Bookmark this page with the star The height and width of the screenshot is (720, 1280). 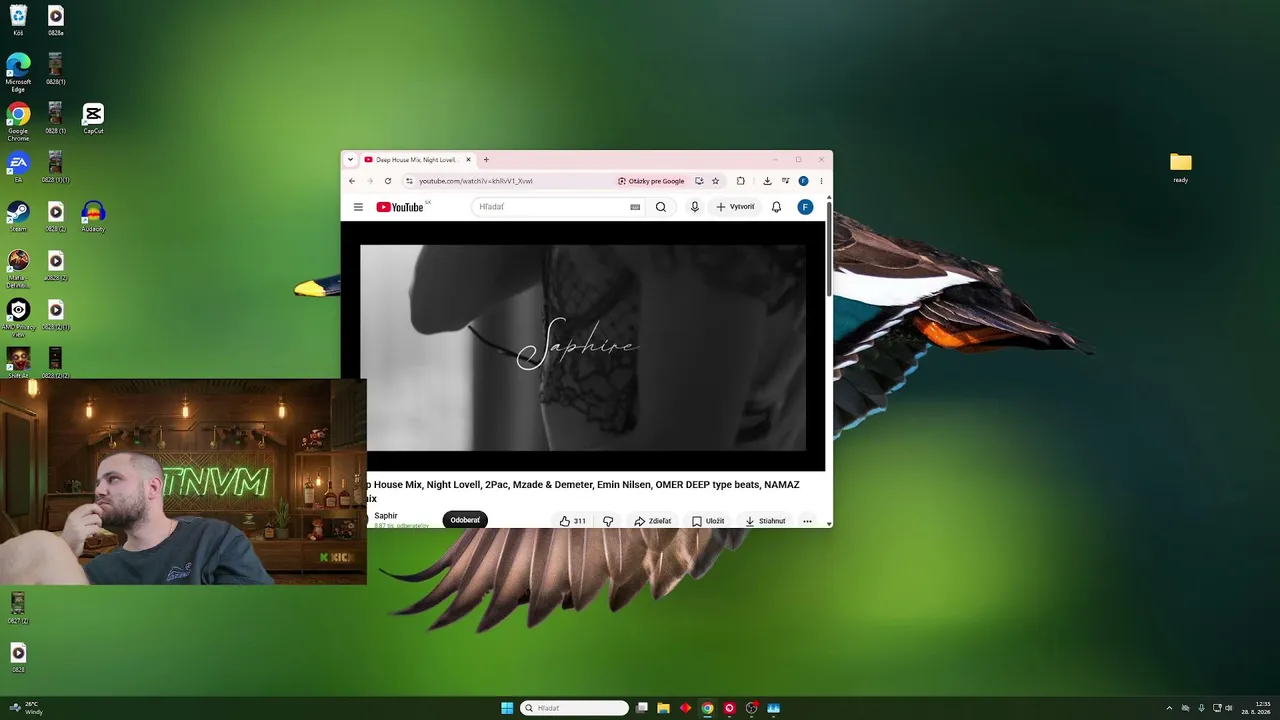[715, 181]
